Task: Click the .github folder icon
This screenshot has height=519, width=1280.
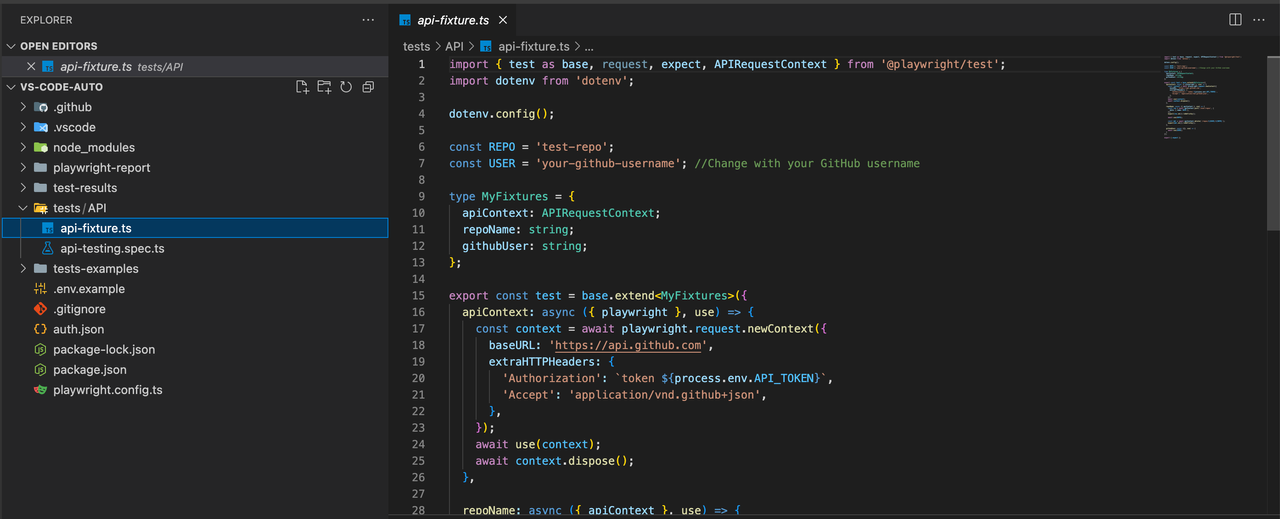Action: pyautogui.click(x=41, y=107)
